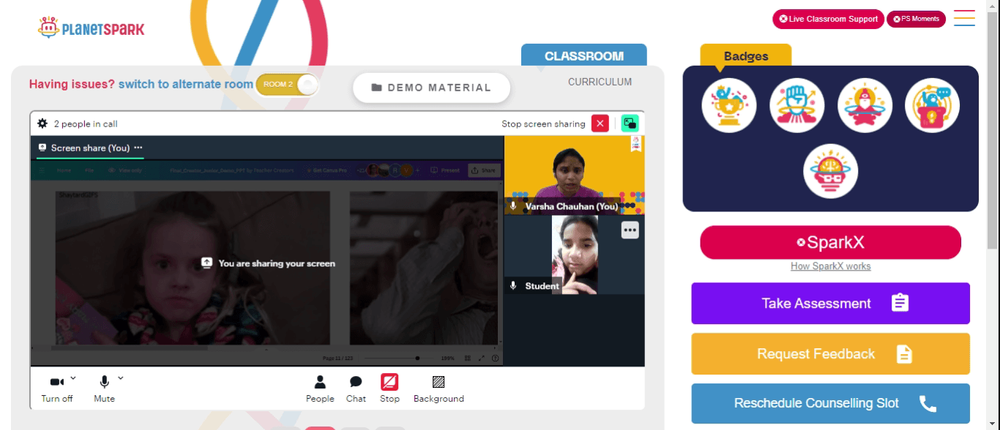Screen dimensions: 1000x430
Task: Click the Student microphone icon
Action: click(513, 286)
